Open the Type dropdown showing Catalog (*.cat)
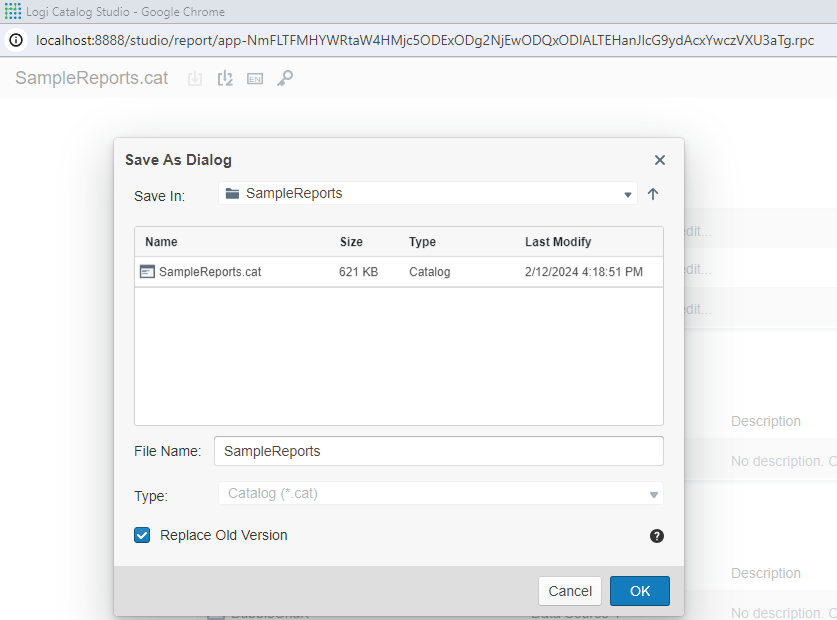The height and width of the screenshot is (620, 837). click(x=651, y=493)
